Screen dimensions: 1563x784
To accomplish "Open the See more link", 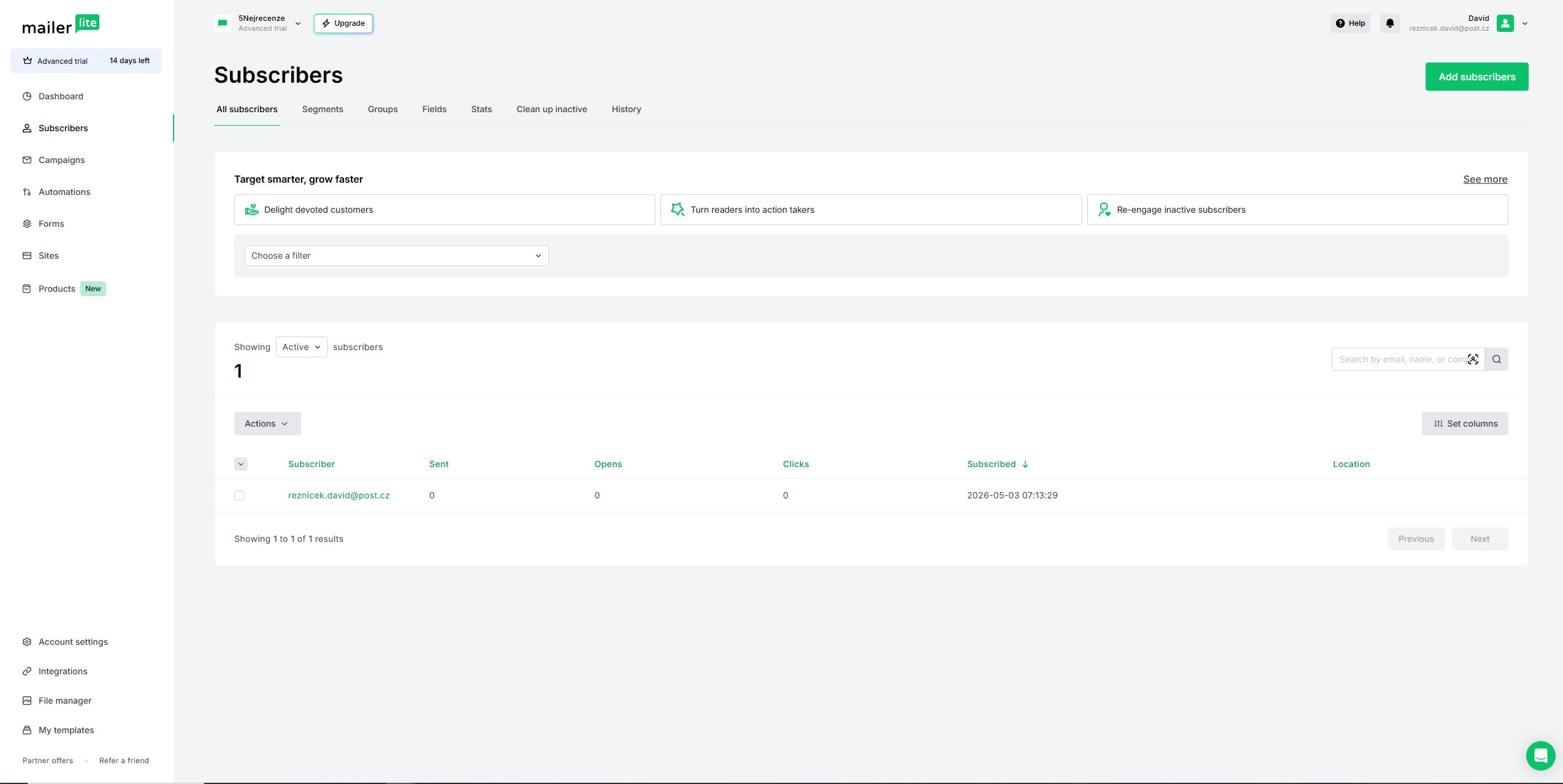I will [1485, 179].
